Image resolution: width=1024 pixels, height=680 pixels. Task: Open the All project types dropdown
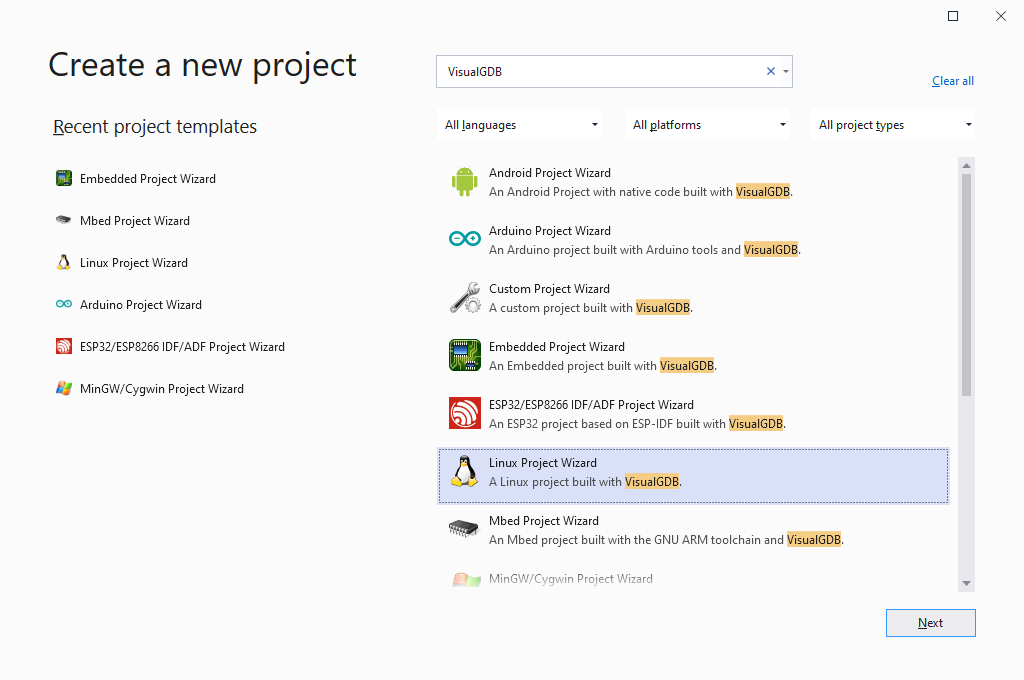(893, 124)
